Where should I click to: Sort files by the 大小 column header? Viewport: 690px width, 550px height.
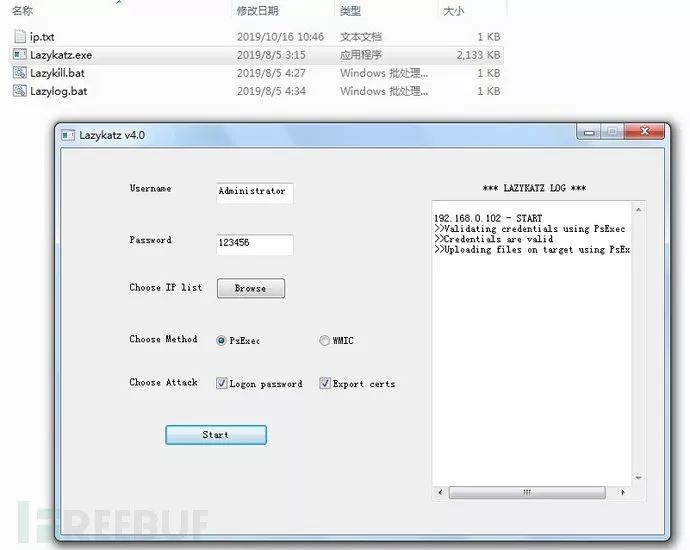[454, 11]
